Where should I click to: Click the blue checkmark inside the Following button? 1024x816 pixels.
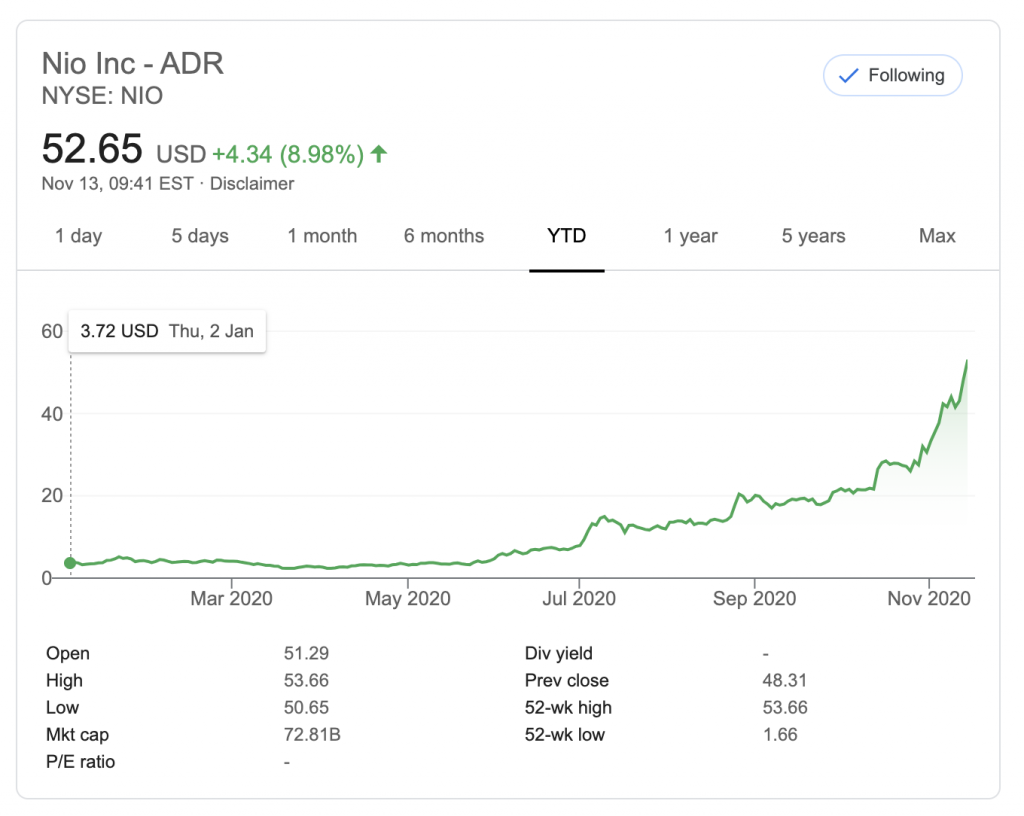click(x=849, y=75)
